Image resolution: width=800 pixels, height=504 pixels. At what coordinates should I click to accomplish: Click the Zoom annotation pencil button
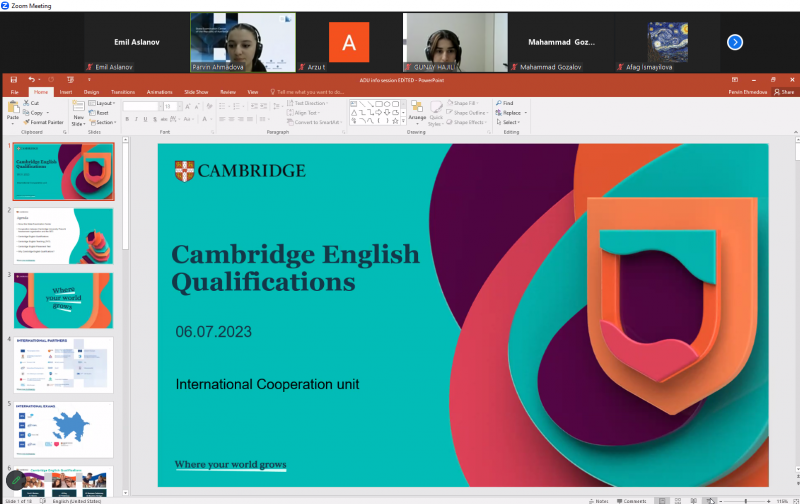16,480
